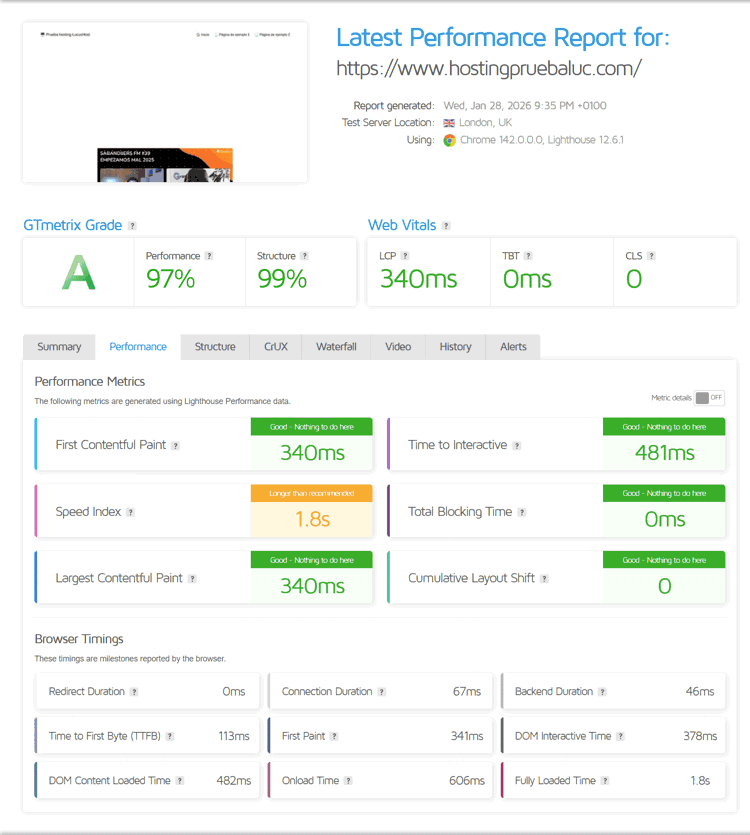Click the question mark beside LCP
This screenshot has height=835, width=750.
point(405,256)
